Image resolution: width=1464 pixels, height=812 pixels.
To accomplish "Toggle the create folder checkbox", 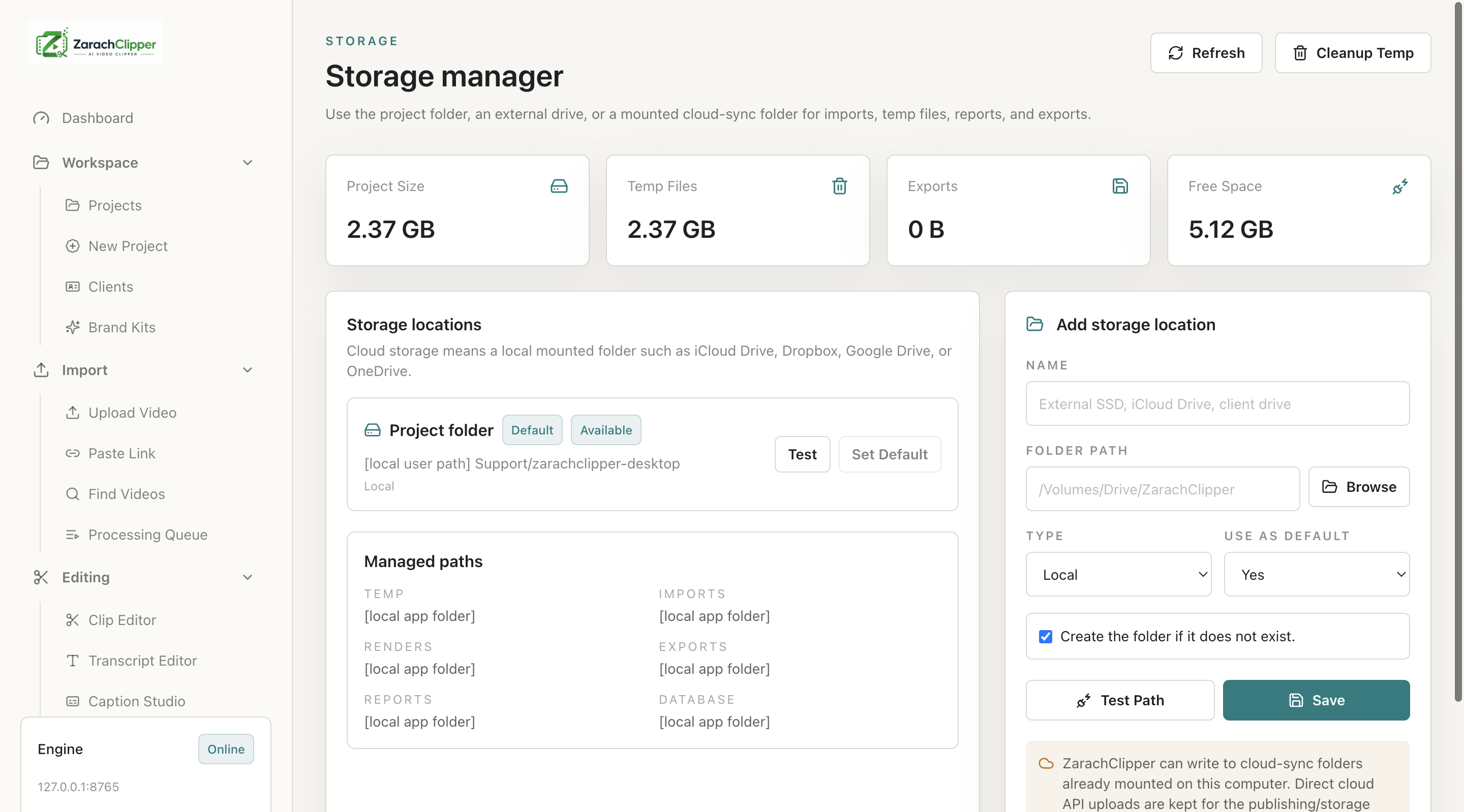I will [x=1045, y=636].
